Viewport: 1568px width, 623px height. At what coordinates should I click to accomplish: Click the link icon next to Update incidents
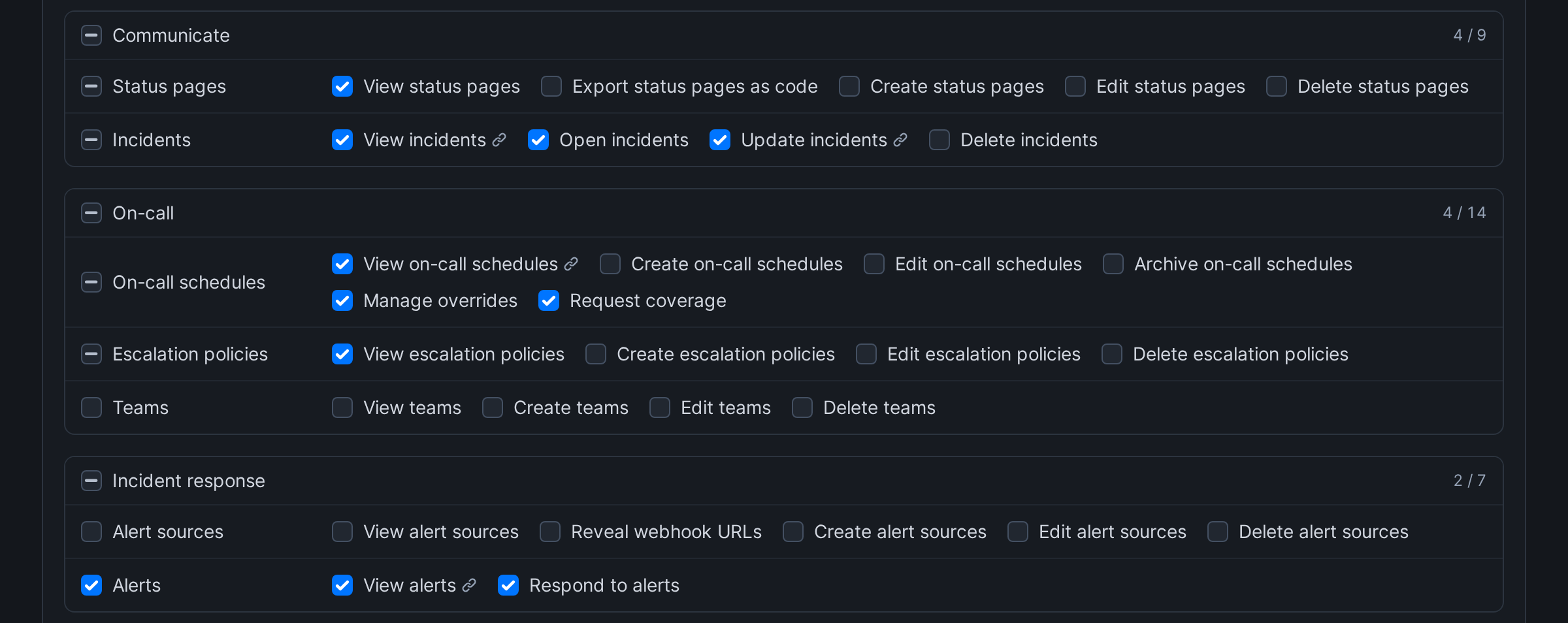[x=900, y=140]
